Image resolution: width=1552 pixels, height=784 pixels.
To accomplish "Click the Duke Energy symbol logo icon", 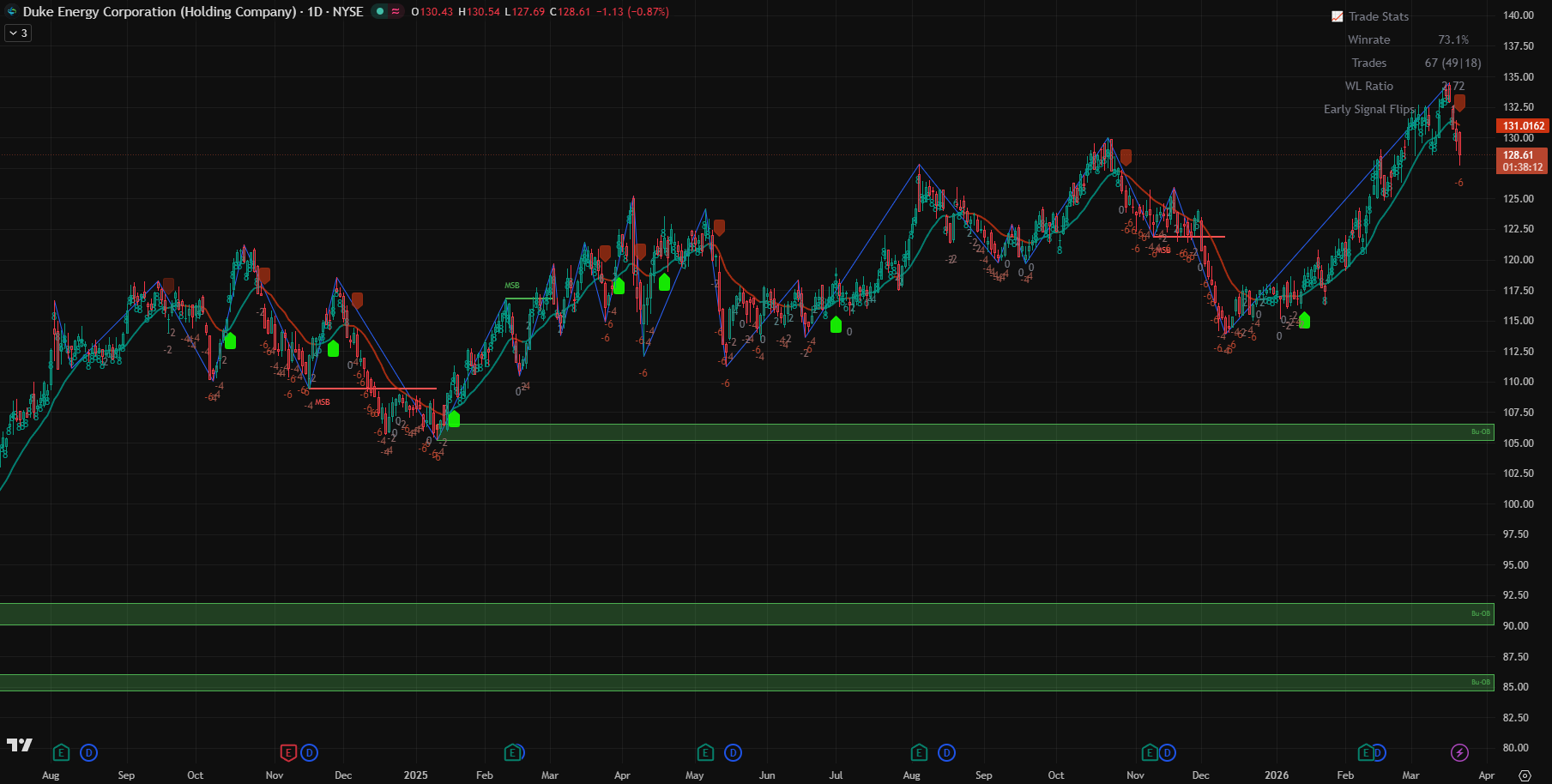I will tap(12, 12).
